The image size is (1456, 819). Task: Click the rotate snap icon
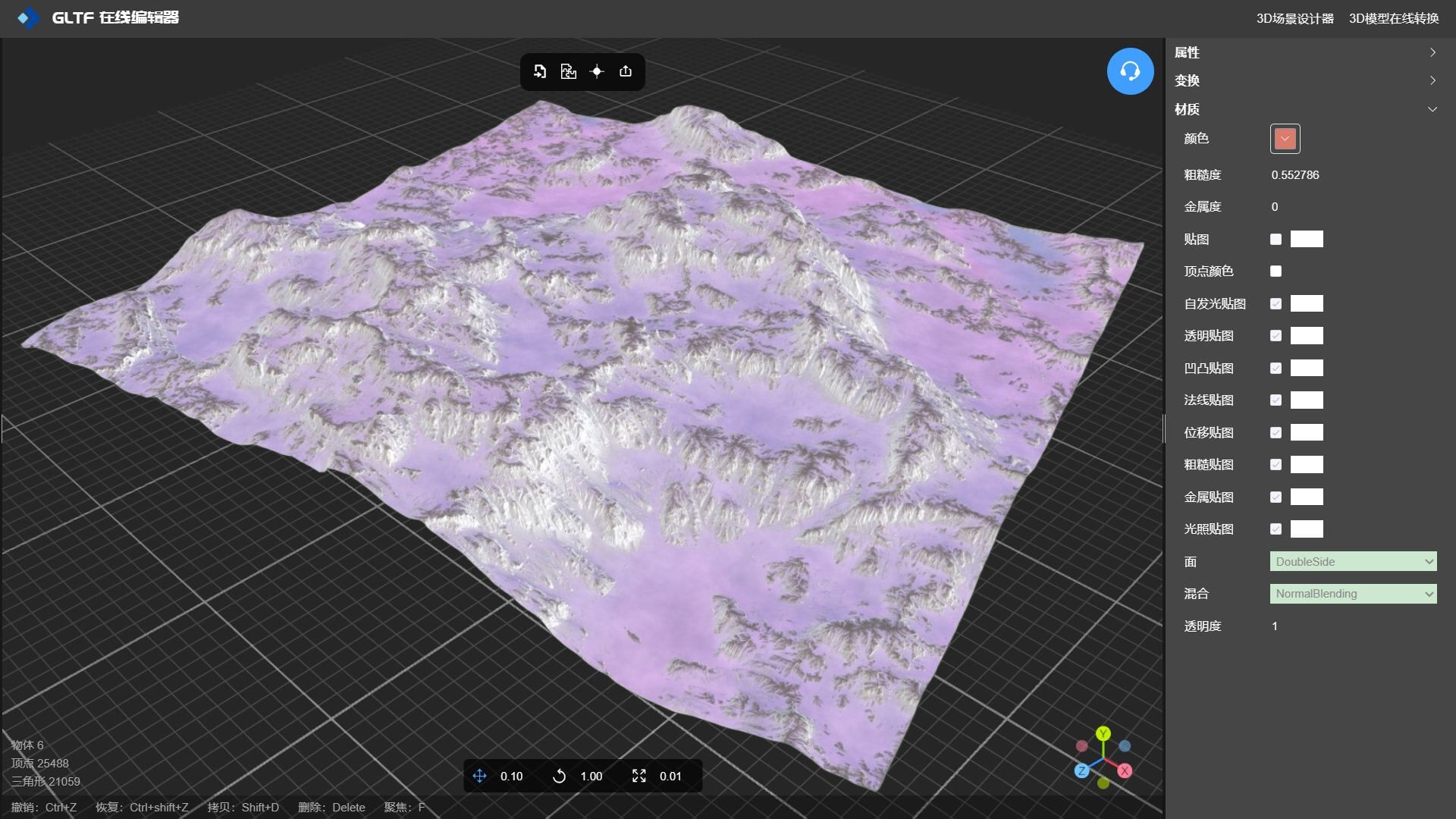coord(559,776)
